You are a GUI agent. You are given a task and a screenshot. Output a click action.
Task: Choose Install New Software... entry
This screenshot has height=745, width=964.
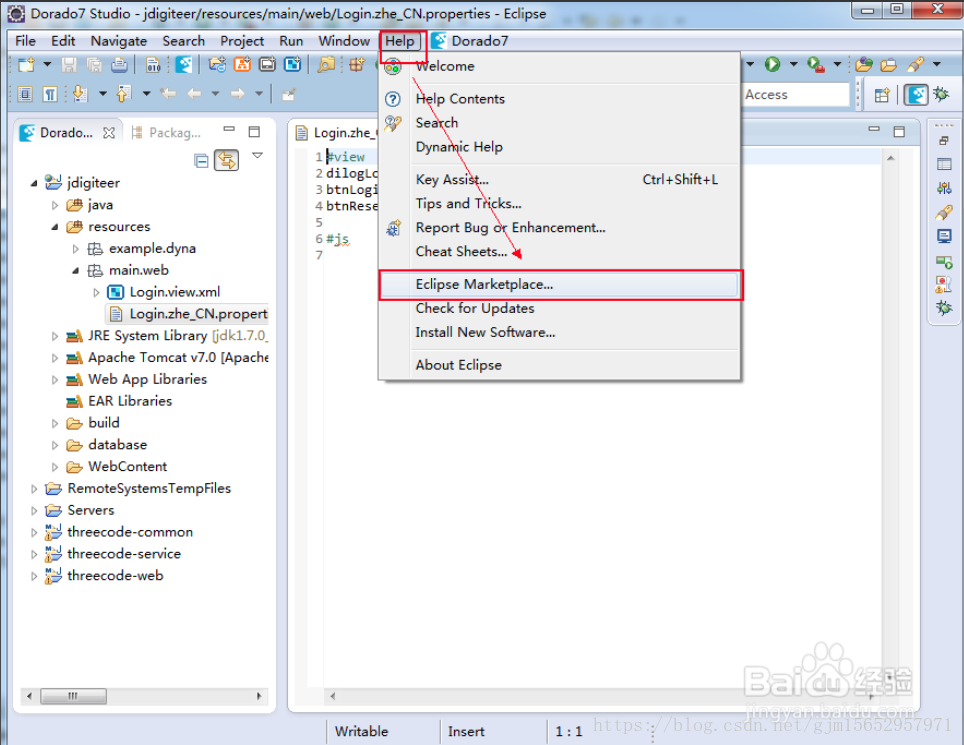pyautogui.click(x=559, y=333)
